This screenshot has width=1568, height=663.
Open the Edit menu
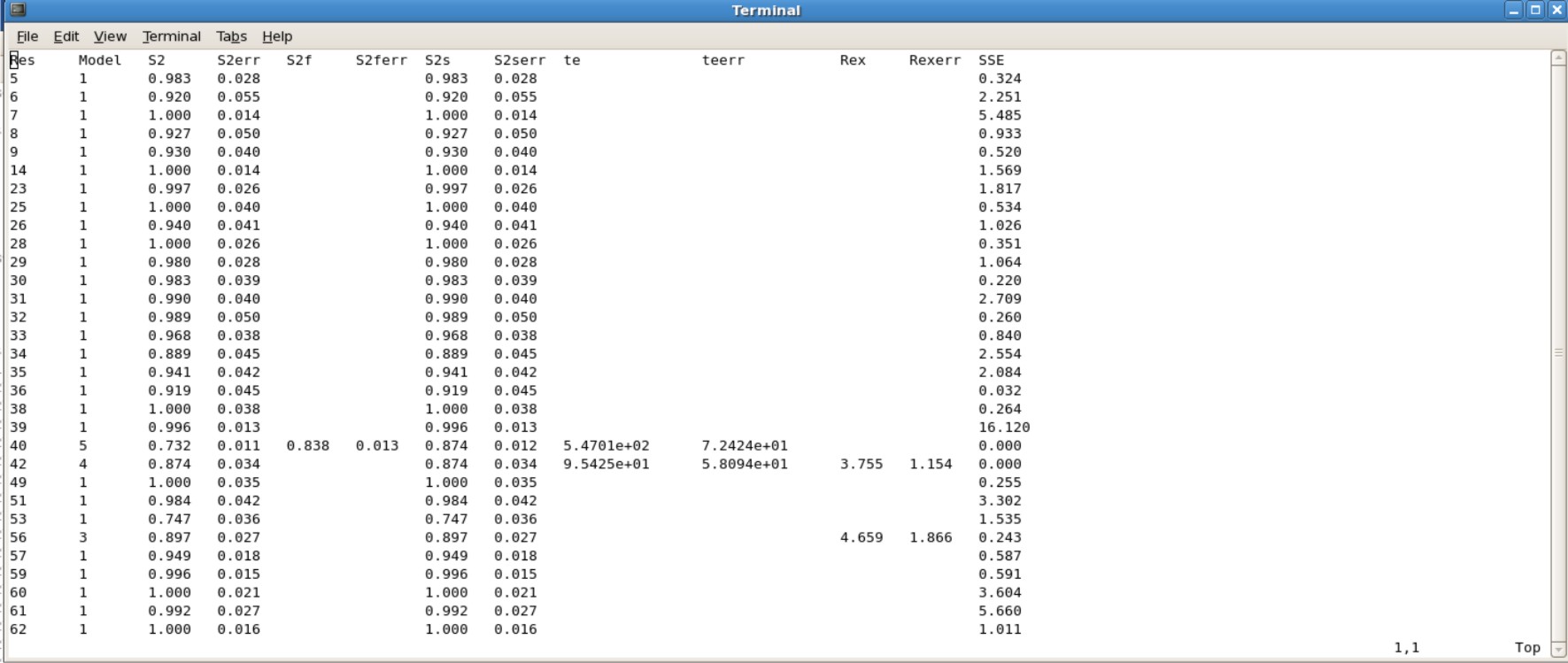pos(66,36)
